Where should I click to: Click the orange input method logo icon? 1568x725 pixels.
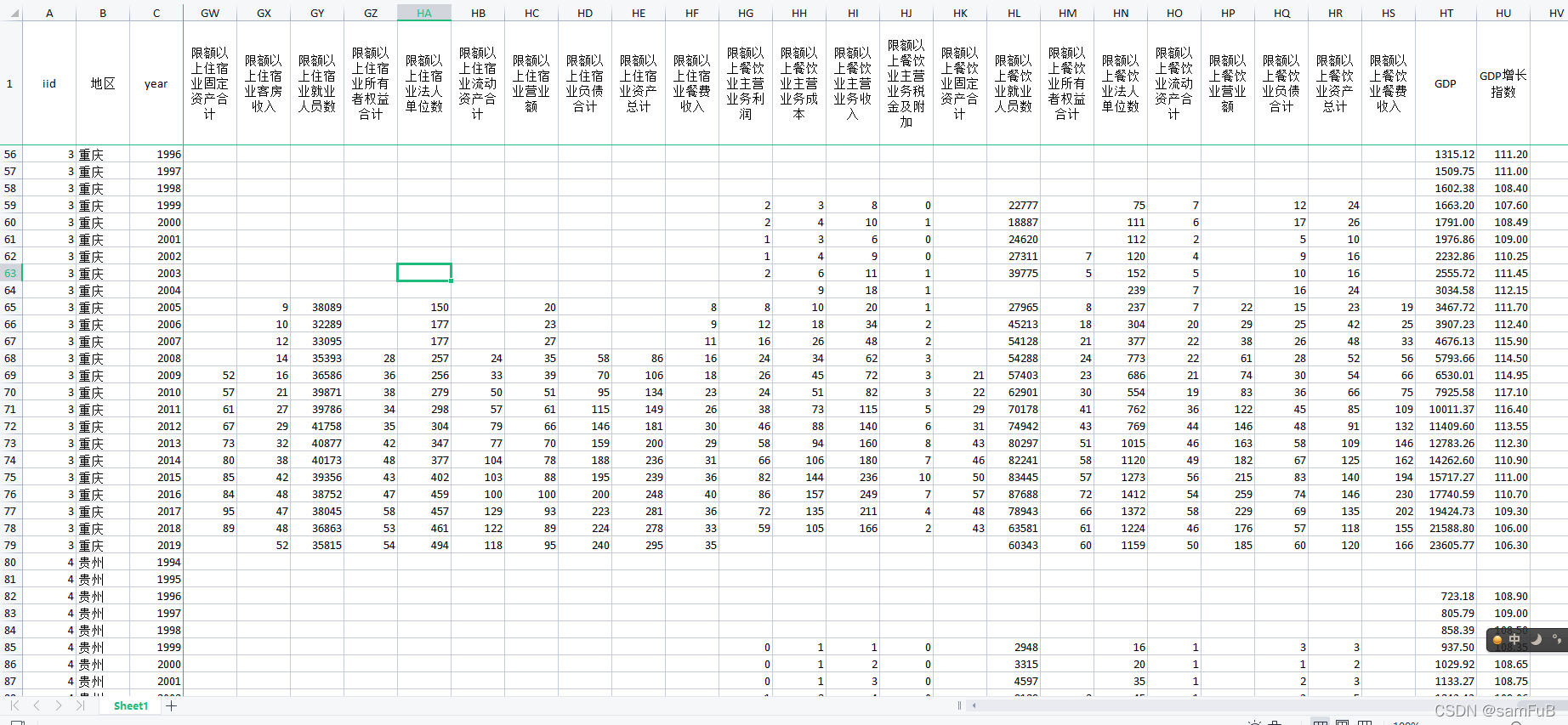click(1497, 639)
